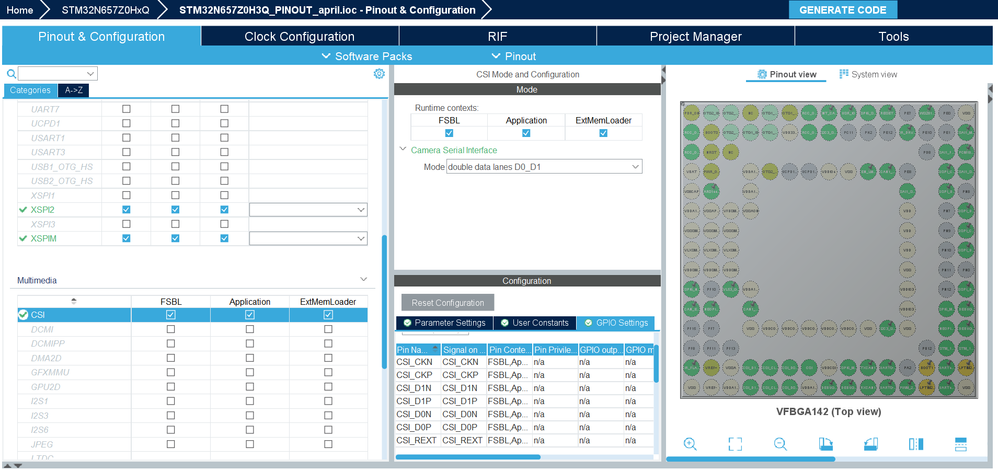Rotate the chip clockwise
The height and width of the screenshot is (470, 998).
click(826, 444)
